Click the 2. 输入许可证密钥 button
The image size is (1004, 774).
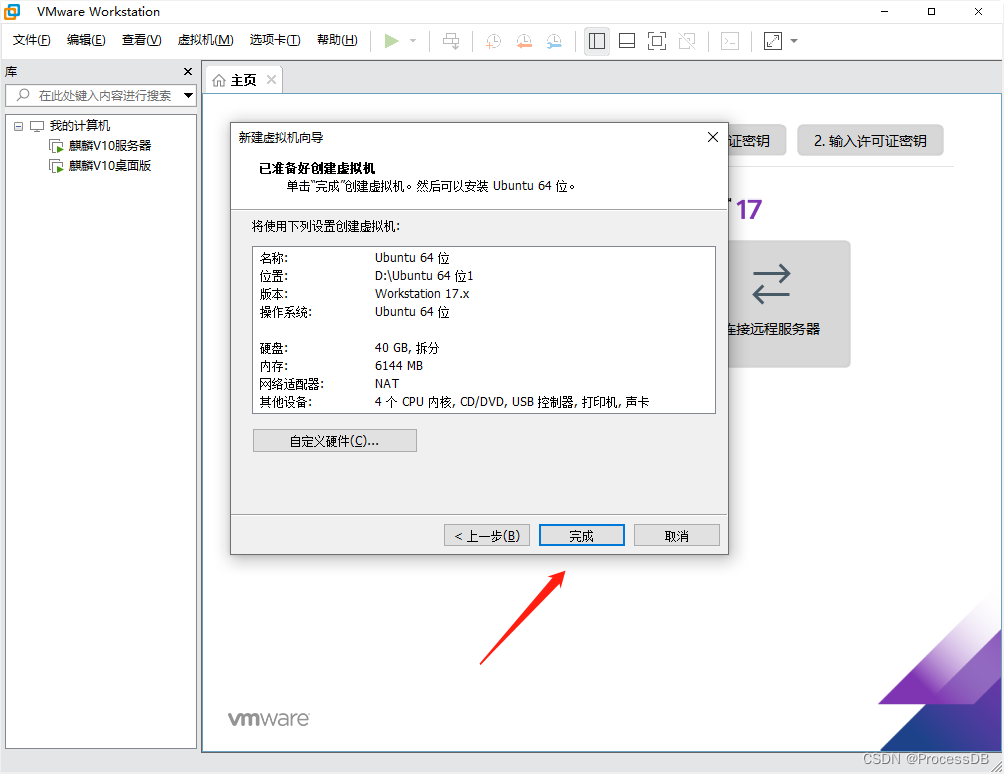point(870,140)
